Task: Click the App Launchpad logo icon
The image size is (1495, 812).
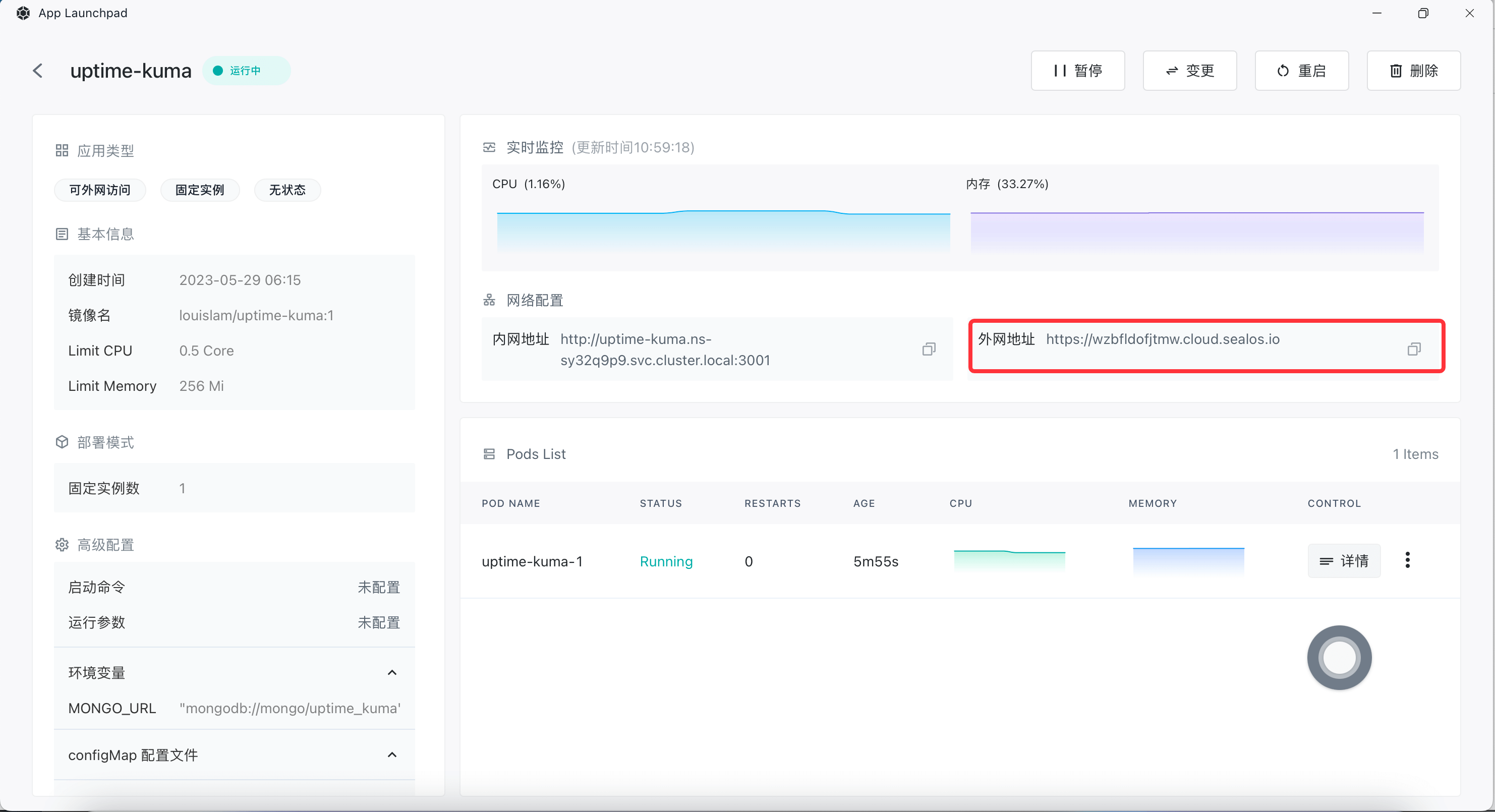Action: (23, 13)
